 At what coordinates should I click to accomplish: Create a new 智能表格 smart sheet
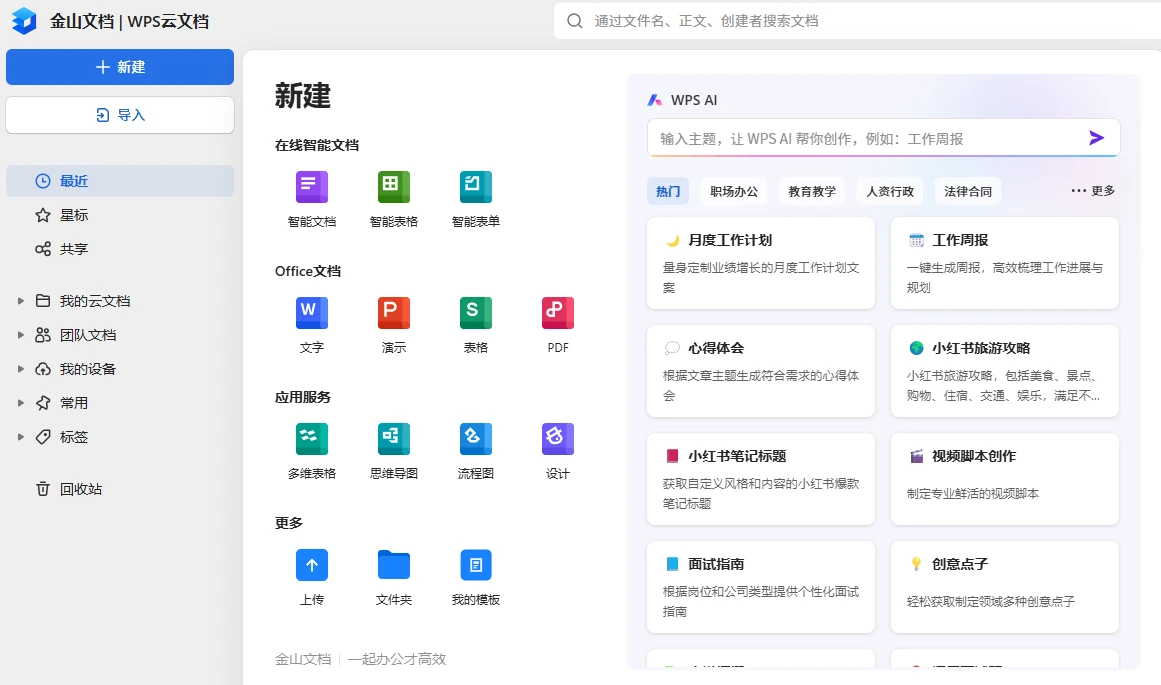pyautogui.click(x=393, y=188)
